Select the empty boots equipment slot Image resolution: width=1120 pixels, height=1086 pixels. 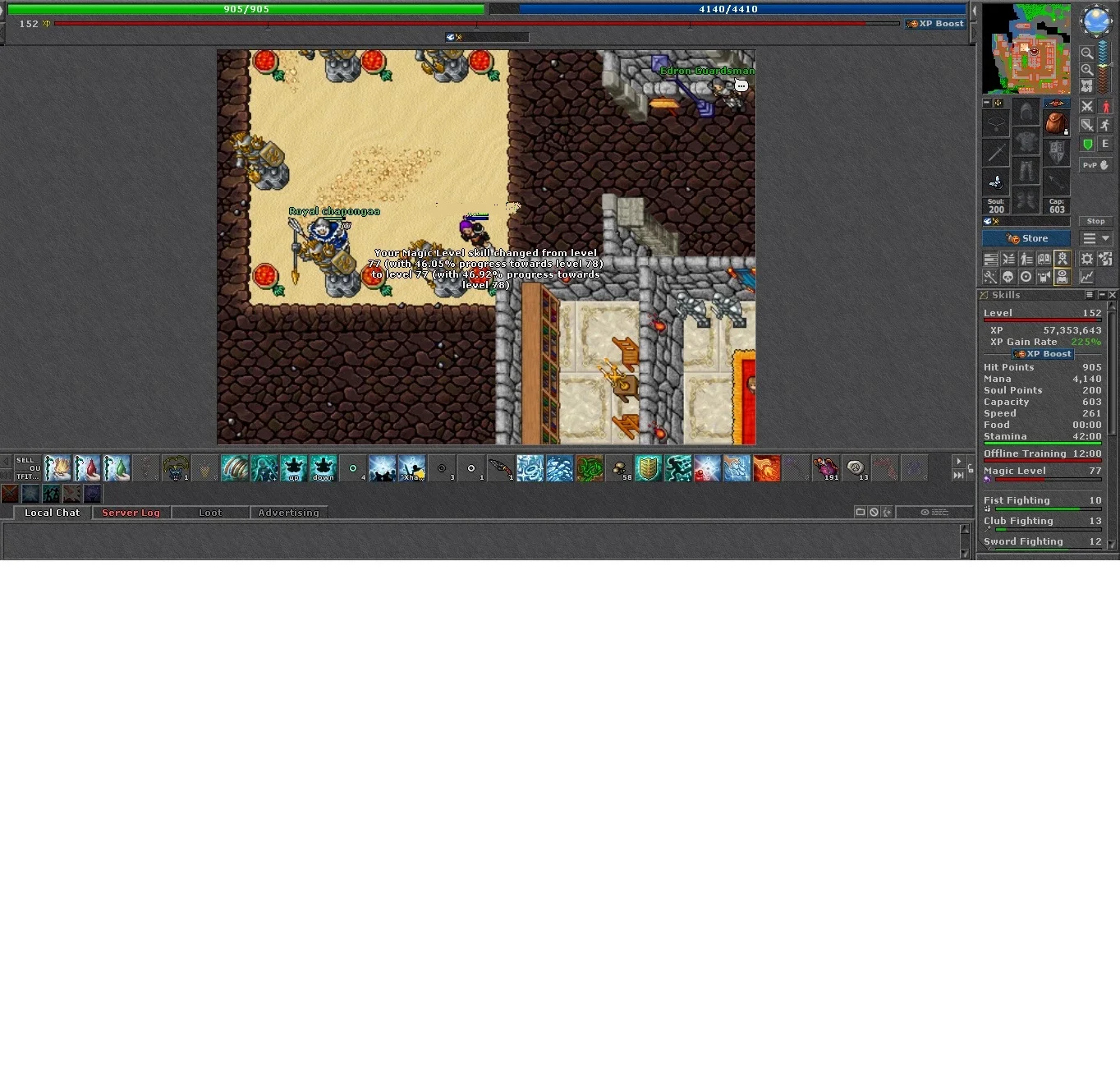[x=1026, y=200]
